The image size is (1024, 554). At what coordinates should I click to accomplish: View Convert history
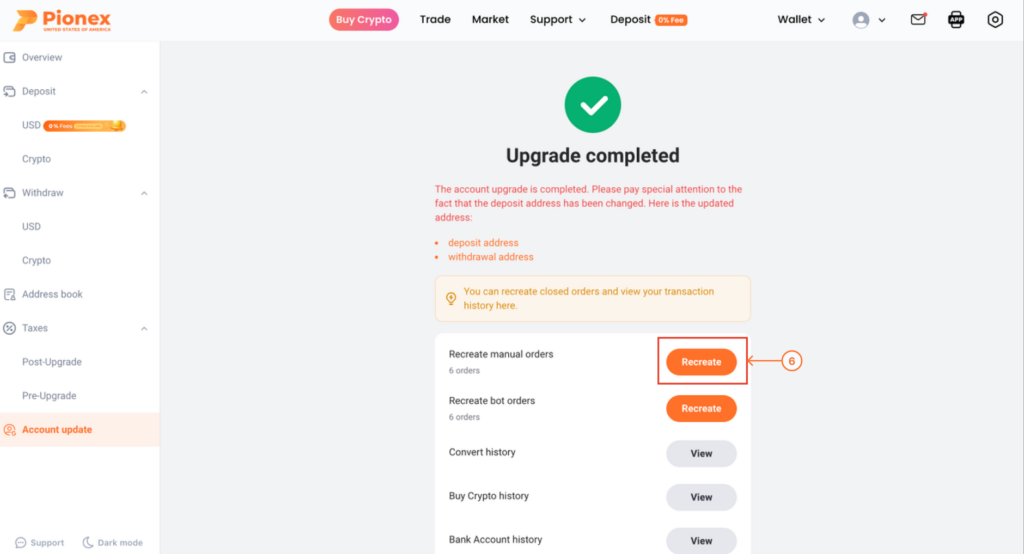coord(701,453)
